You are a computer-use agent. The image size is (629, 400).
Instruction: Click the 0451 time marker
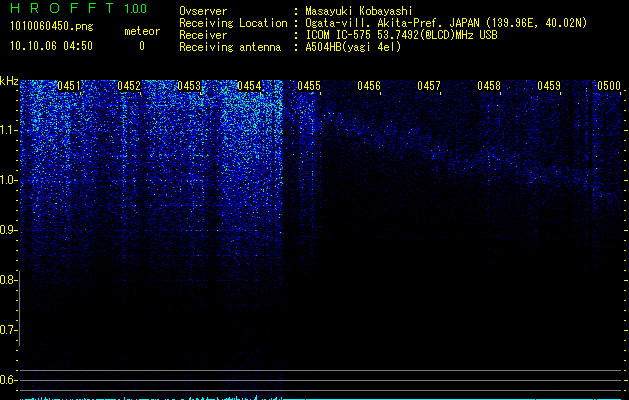69,86
